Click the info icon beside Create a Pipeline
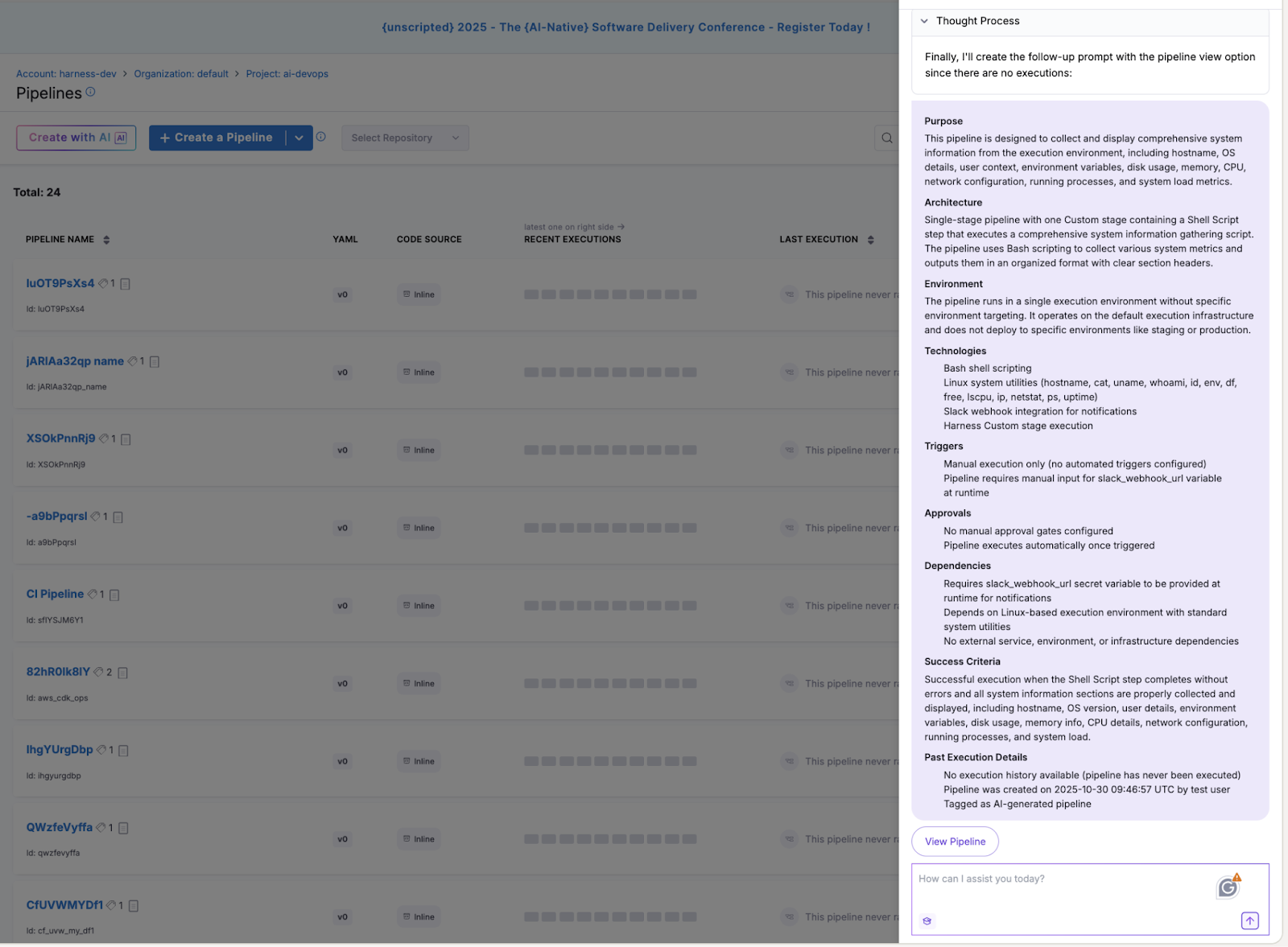This screenshot has width=1288, height=947. [x=321, y=137]
